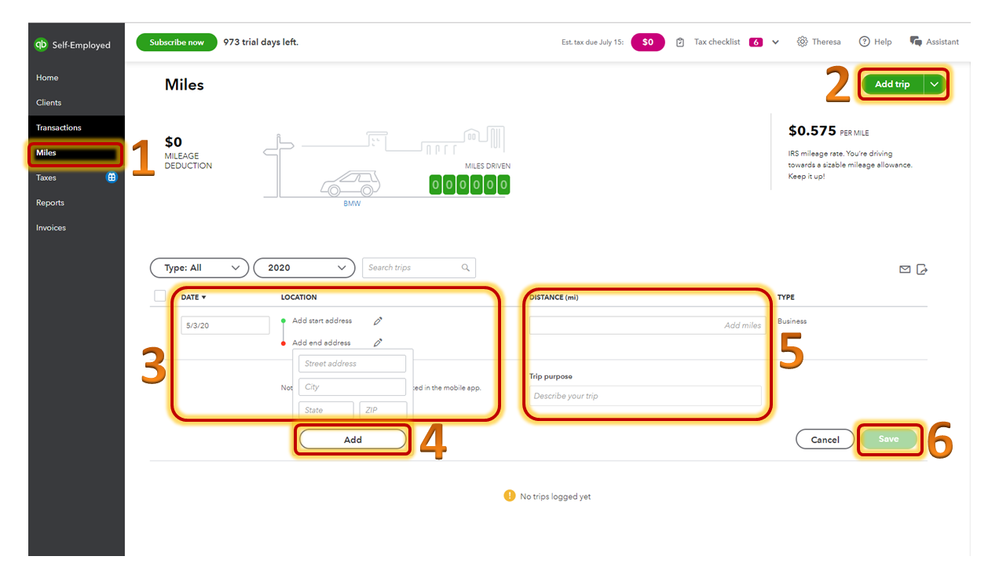Open the Type: All filter dropdown
Image resolution: width=999 pixels, height=582 pixels.
[199, 268]
